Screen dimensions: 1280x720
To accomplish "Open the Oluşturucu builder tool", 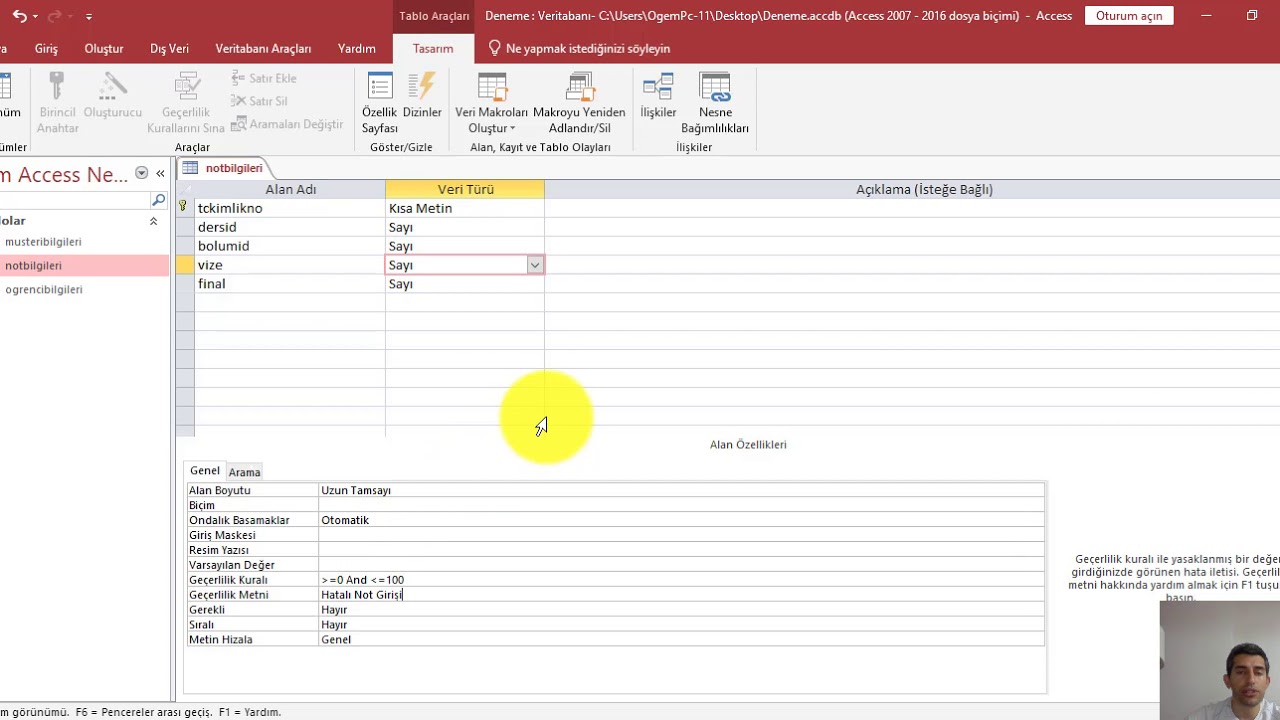I will tap(113, 95).
